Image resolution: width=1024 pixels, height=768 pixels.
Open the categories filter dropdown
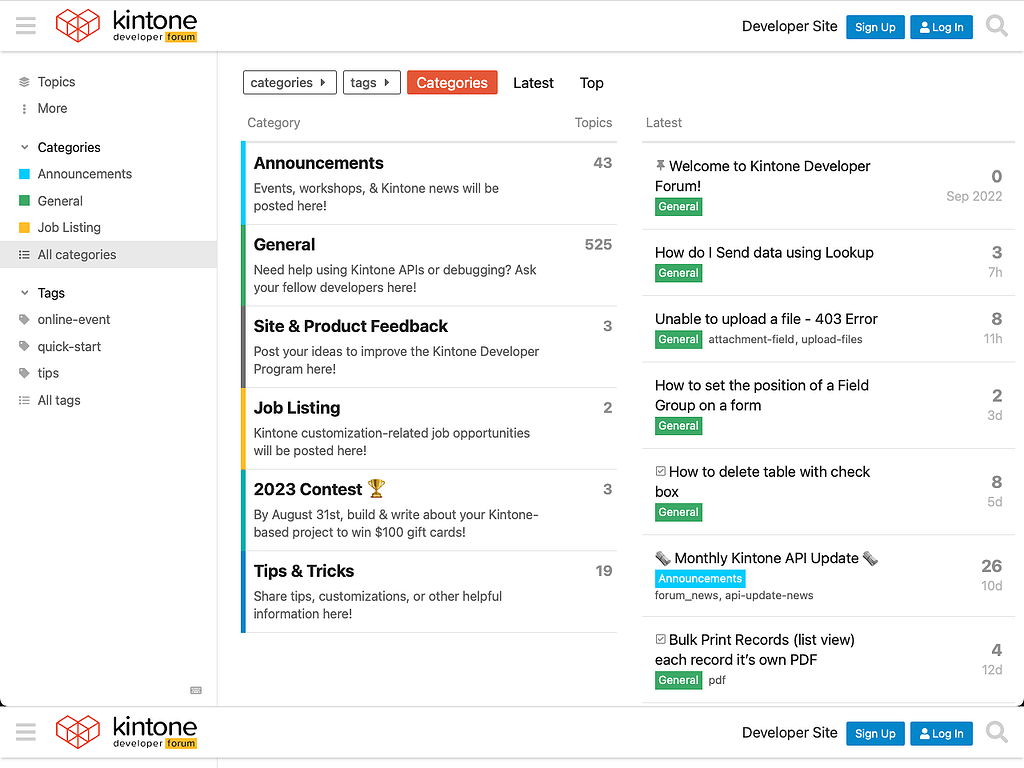click(290, 83)
